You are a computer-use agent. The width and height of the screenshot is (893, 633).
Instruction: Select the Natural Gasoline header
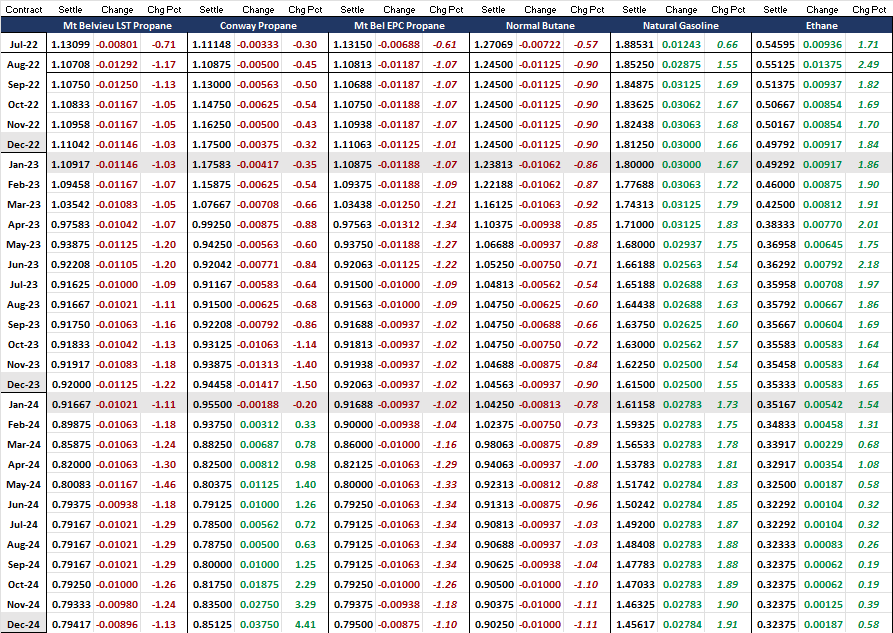tap(681, 26)
